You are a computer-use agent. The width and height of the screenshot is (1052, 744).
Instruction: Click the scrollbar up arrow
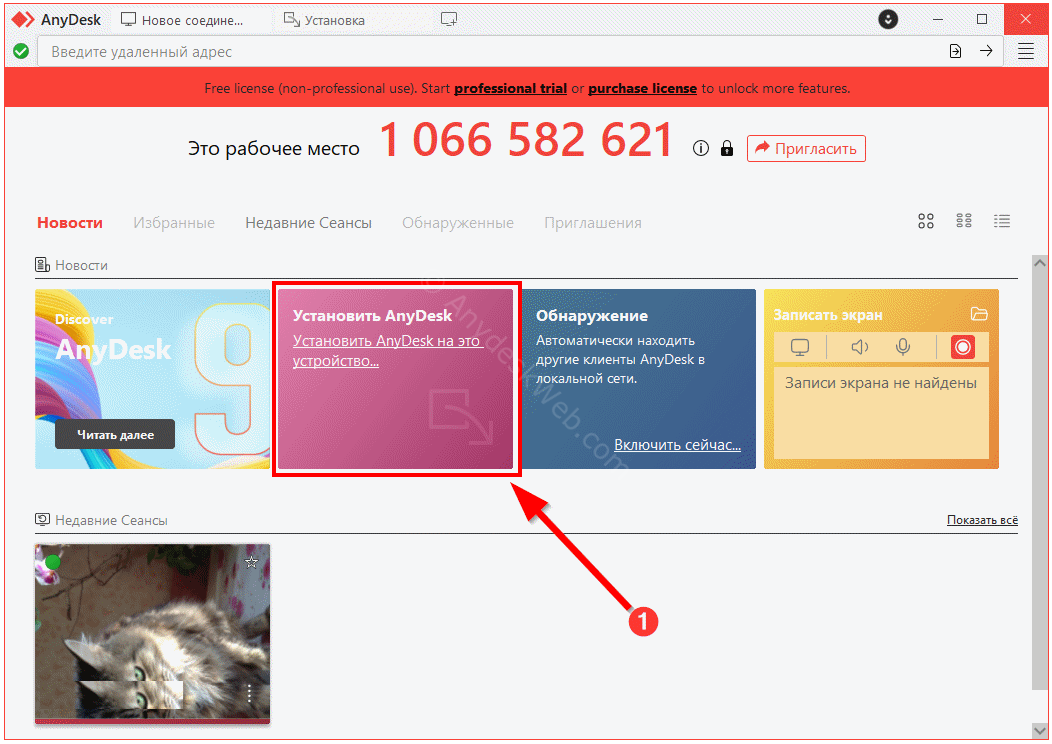point(1040,263)
